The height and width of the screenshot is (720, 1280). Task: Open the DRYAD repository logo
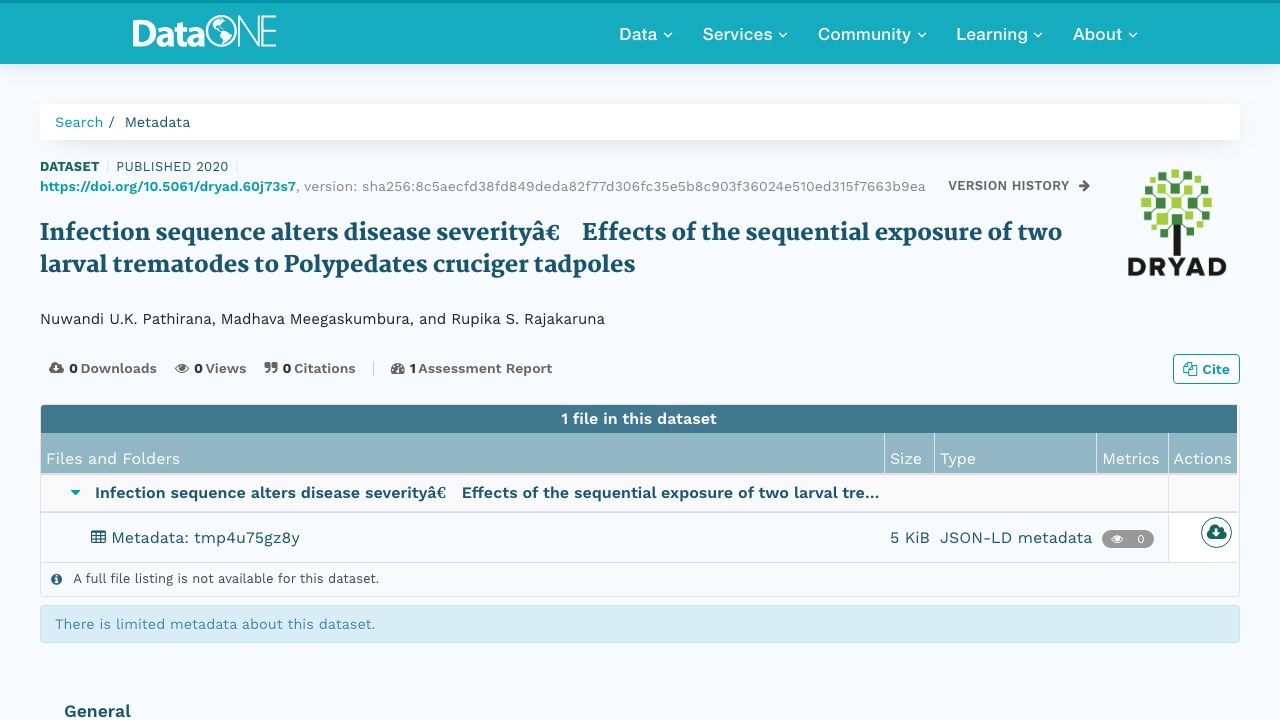[x=1176, y=223]
